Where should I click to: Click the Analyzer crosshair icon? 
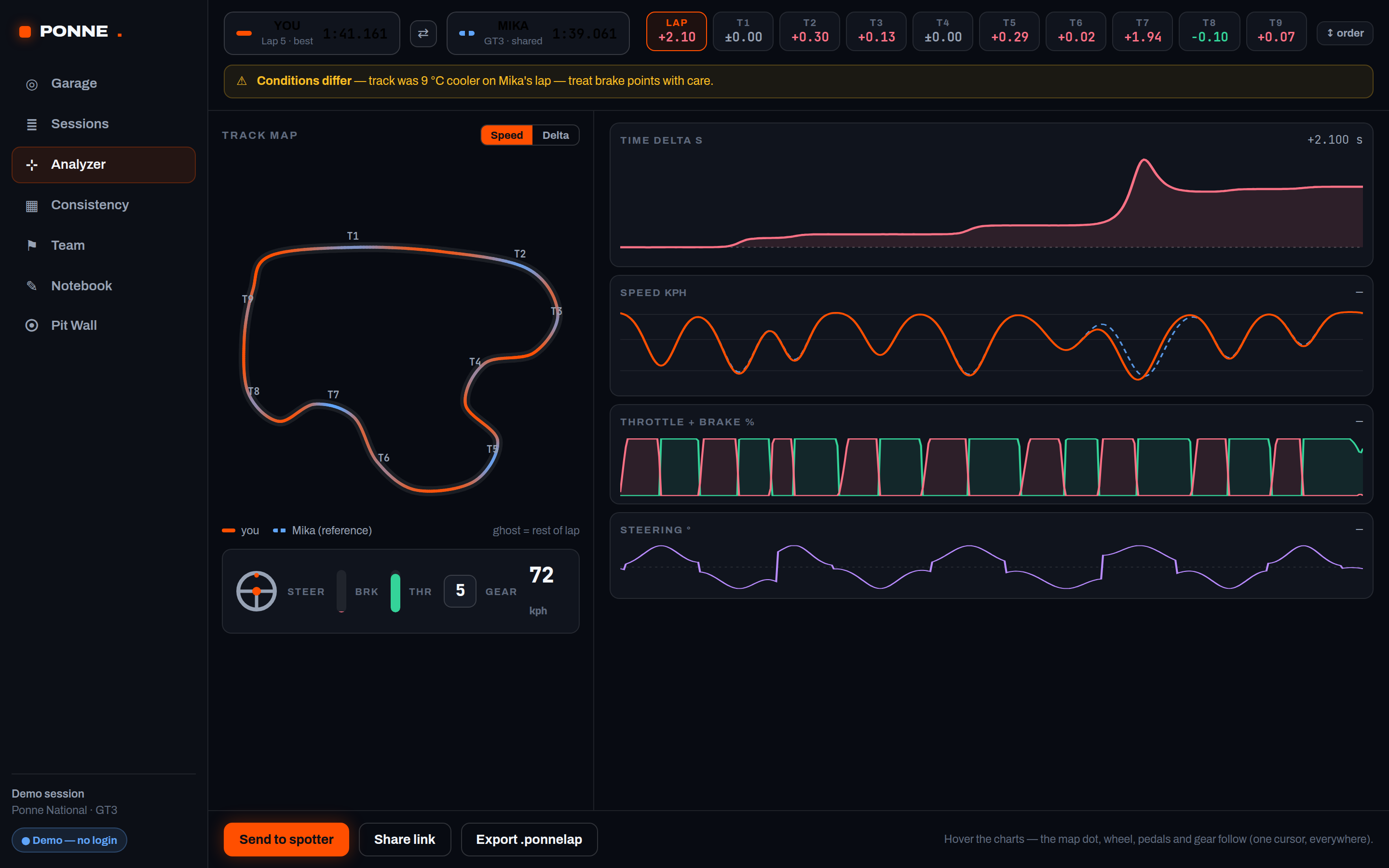pos(31,165)
